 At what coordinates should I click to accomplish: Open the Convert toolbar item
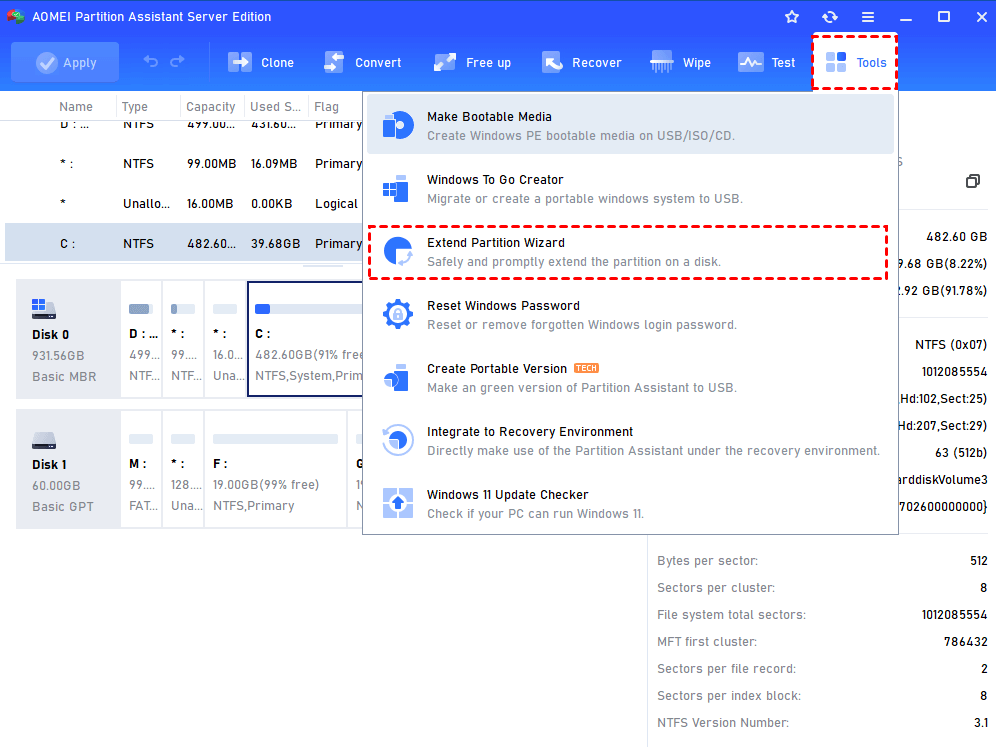click(362, 62)
